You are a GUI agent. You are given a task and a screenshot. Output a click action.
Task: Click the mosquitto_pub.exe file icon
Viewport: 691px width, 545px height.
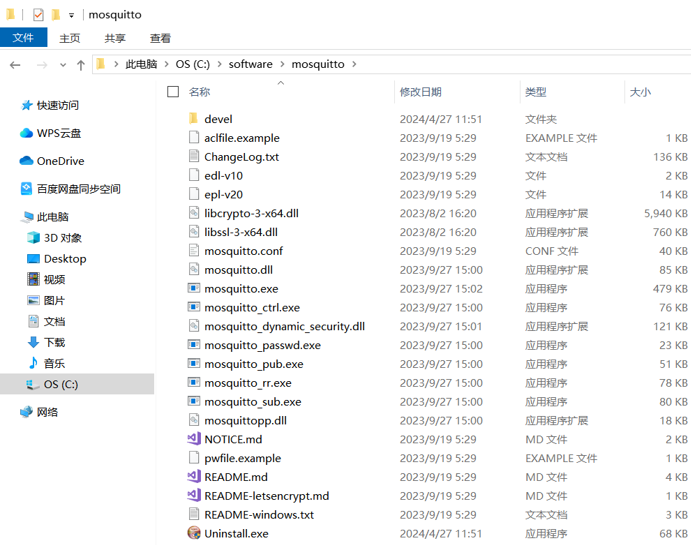point(194,364)
